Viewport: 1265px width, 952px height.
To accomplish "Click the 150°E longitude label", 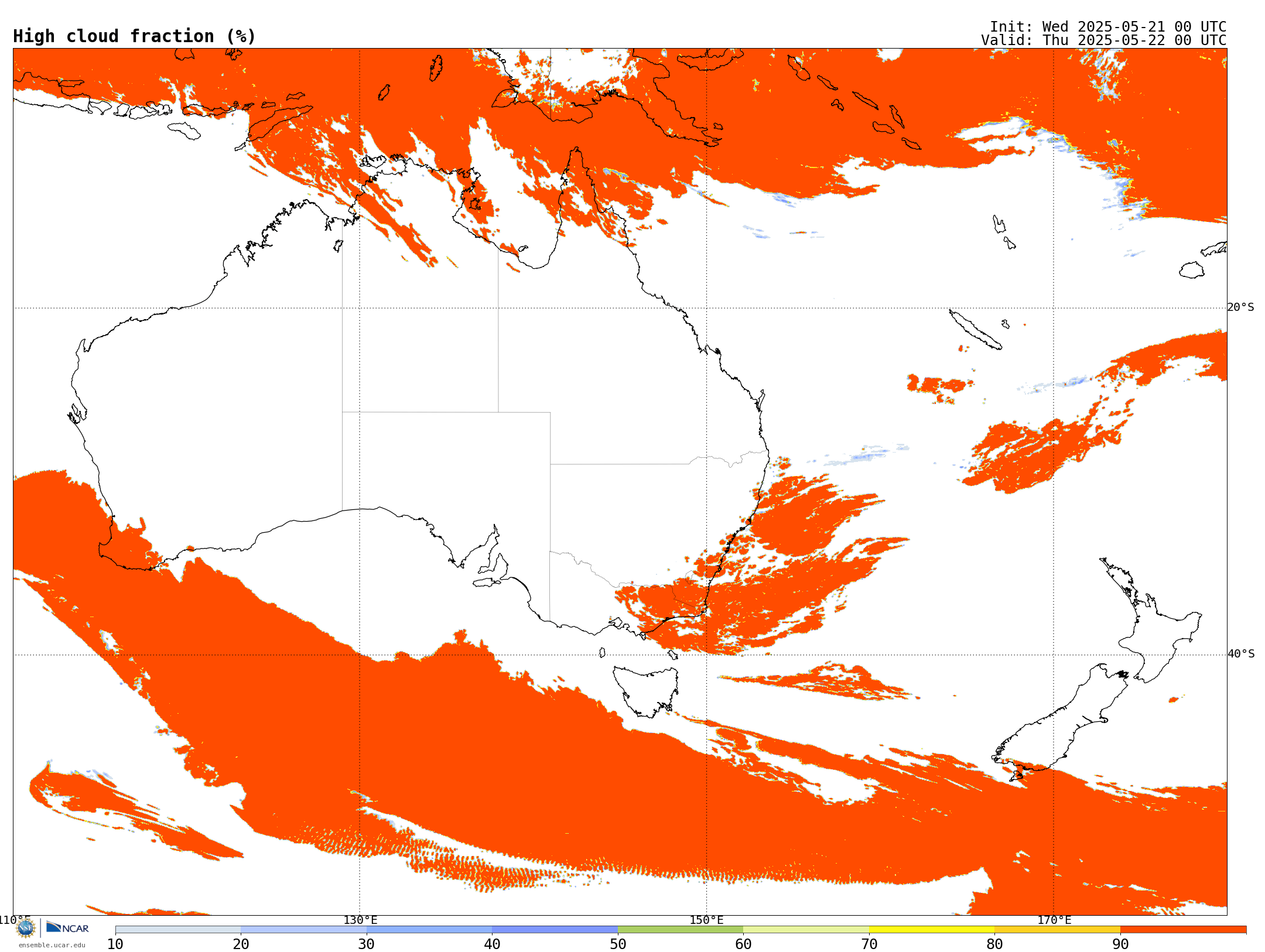I will pyautogui.click(x=706, y=920).
